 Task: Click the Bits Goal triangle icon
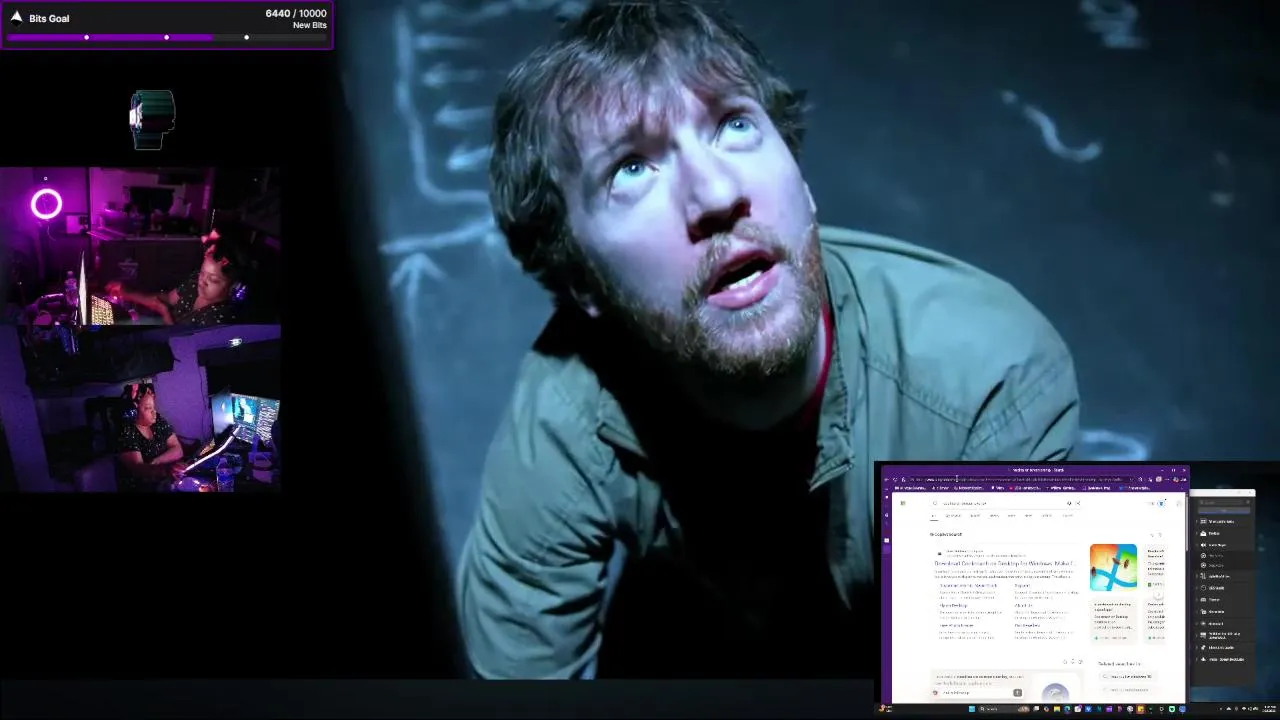coord(16,18)
